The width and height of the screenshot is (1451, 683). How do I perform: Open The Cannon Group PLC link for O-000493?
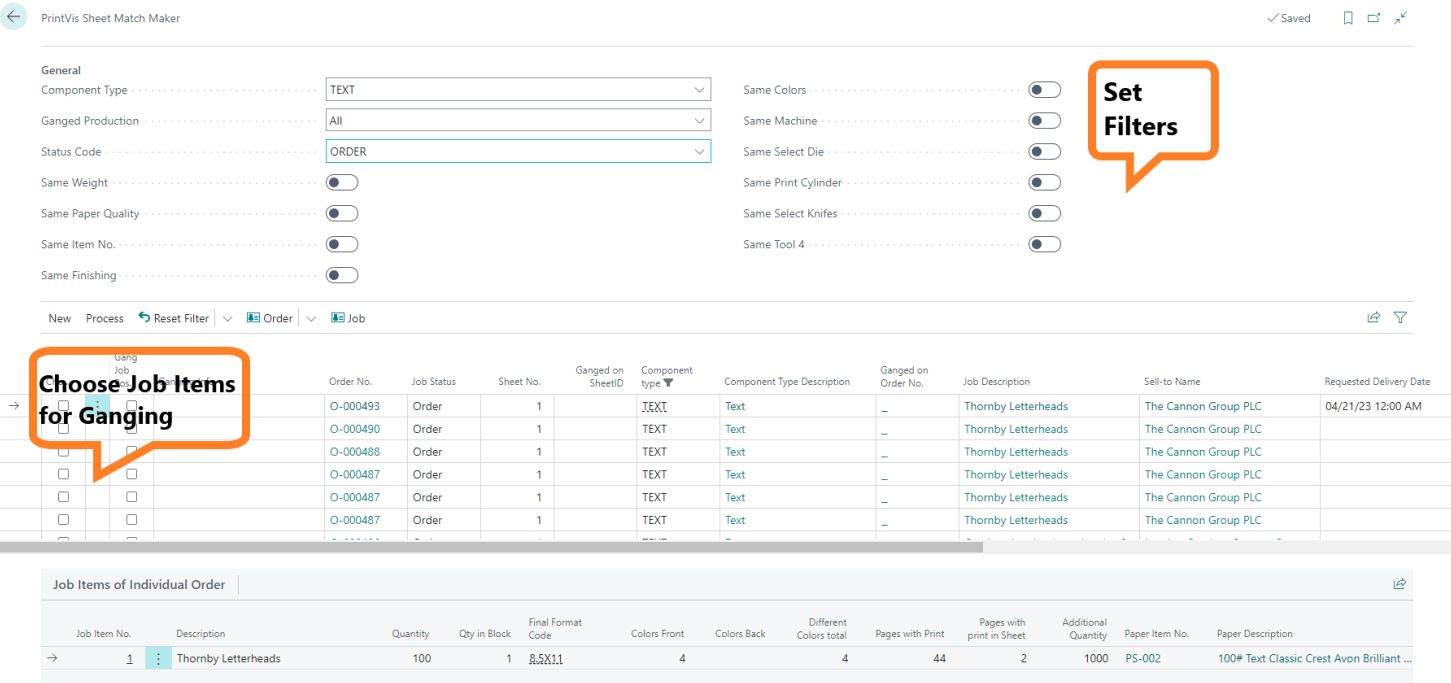(1203, 406)
